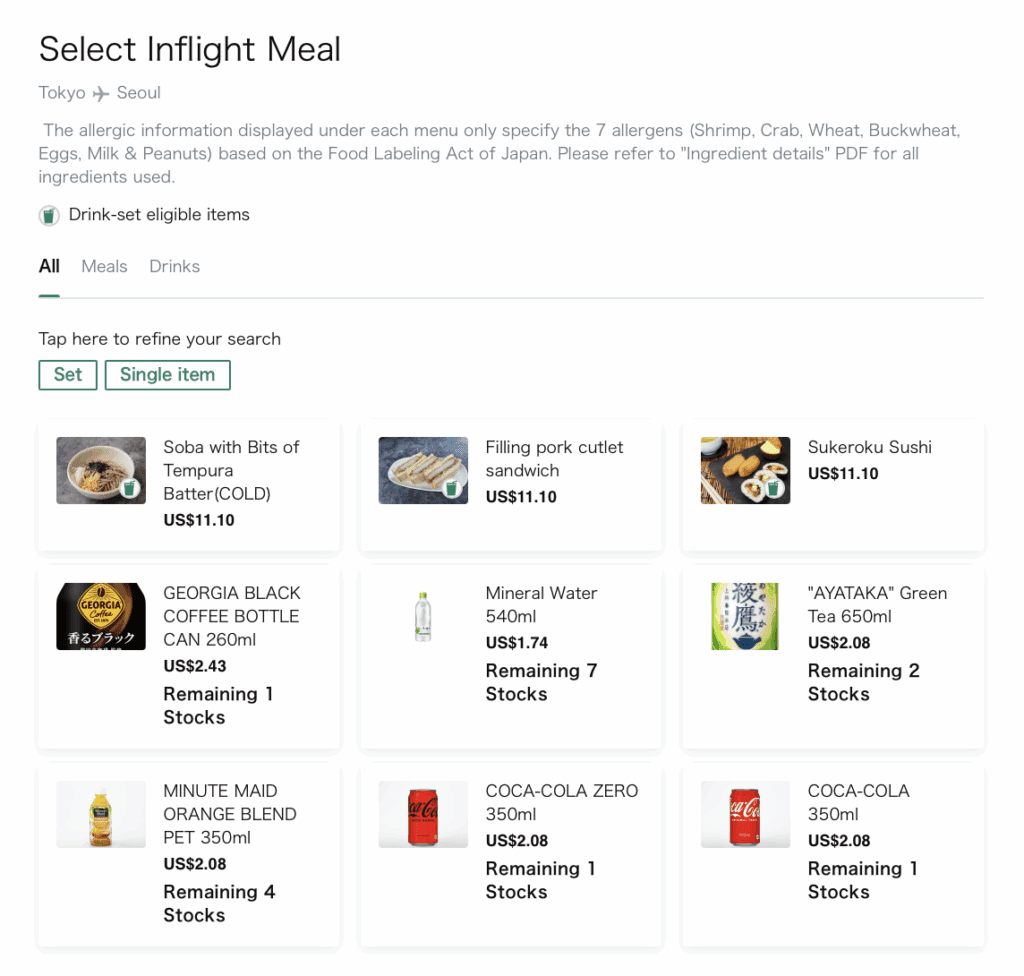Choose Filling pork cutlet sandwich title
Image resolution: width=1024 pixels, height=976 pixels.
coord(554,459)
